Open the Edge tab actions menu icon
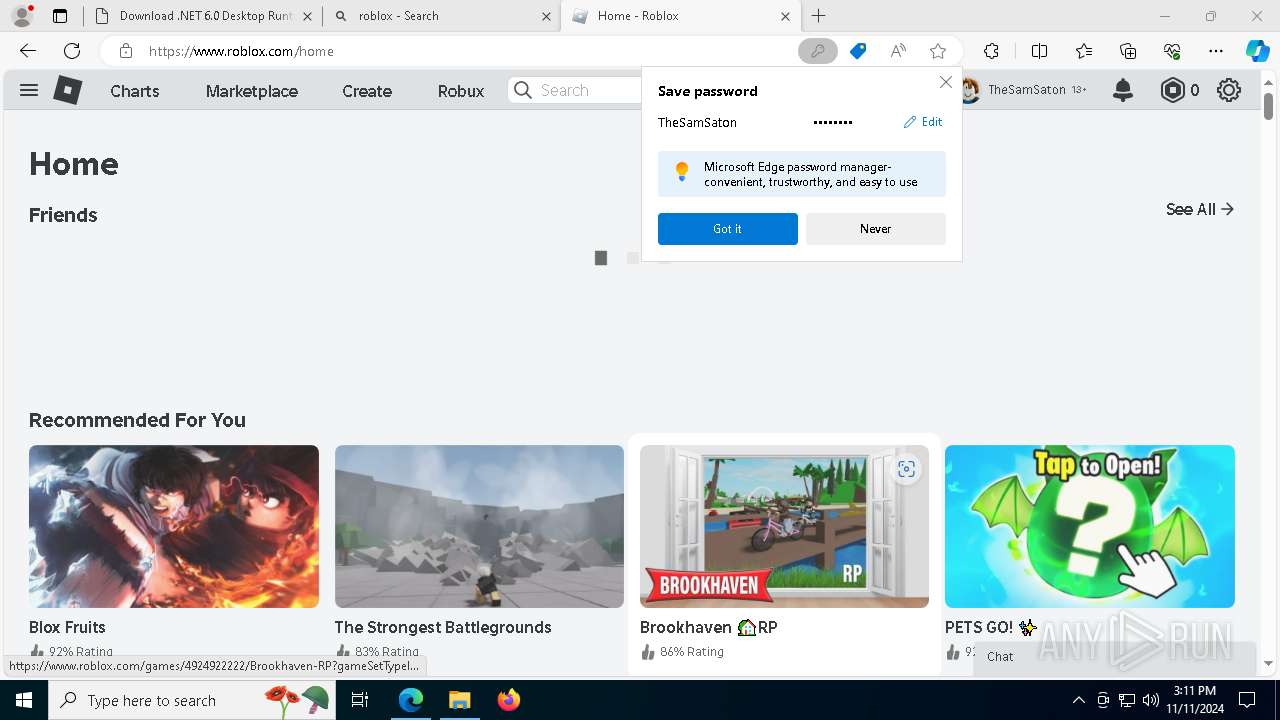Image resolution: width=1280 pixels, height=720 pixels. [x=60, y=16]
